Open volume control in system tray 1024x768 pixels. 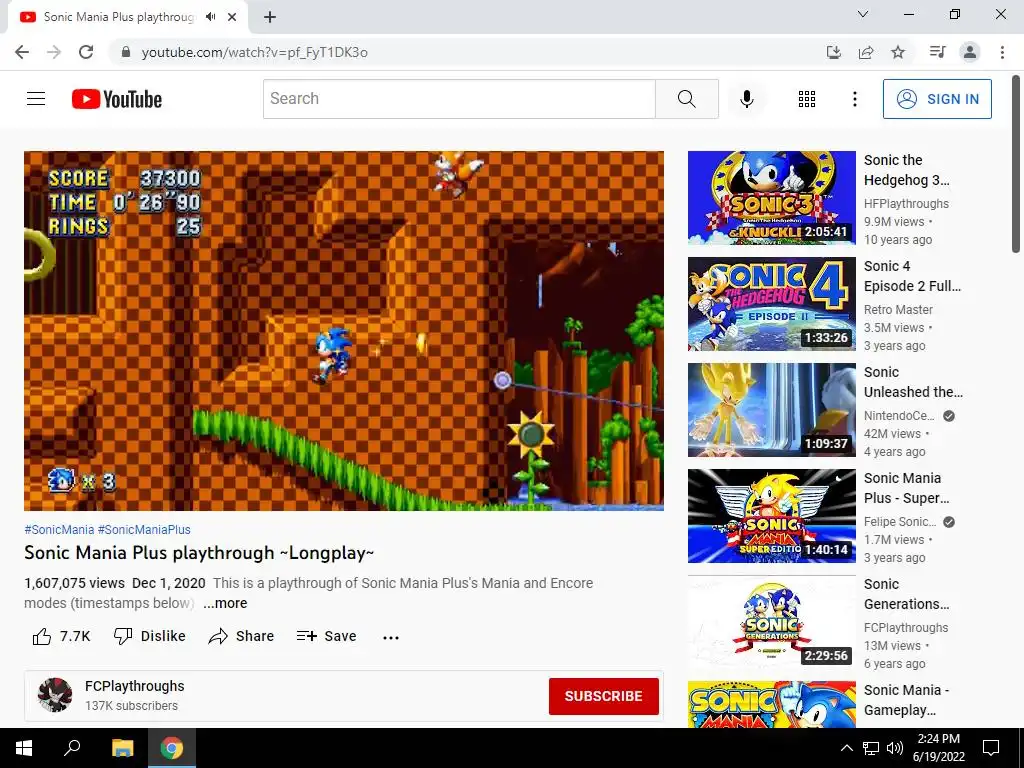click(x=895, y=748)
